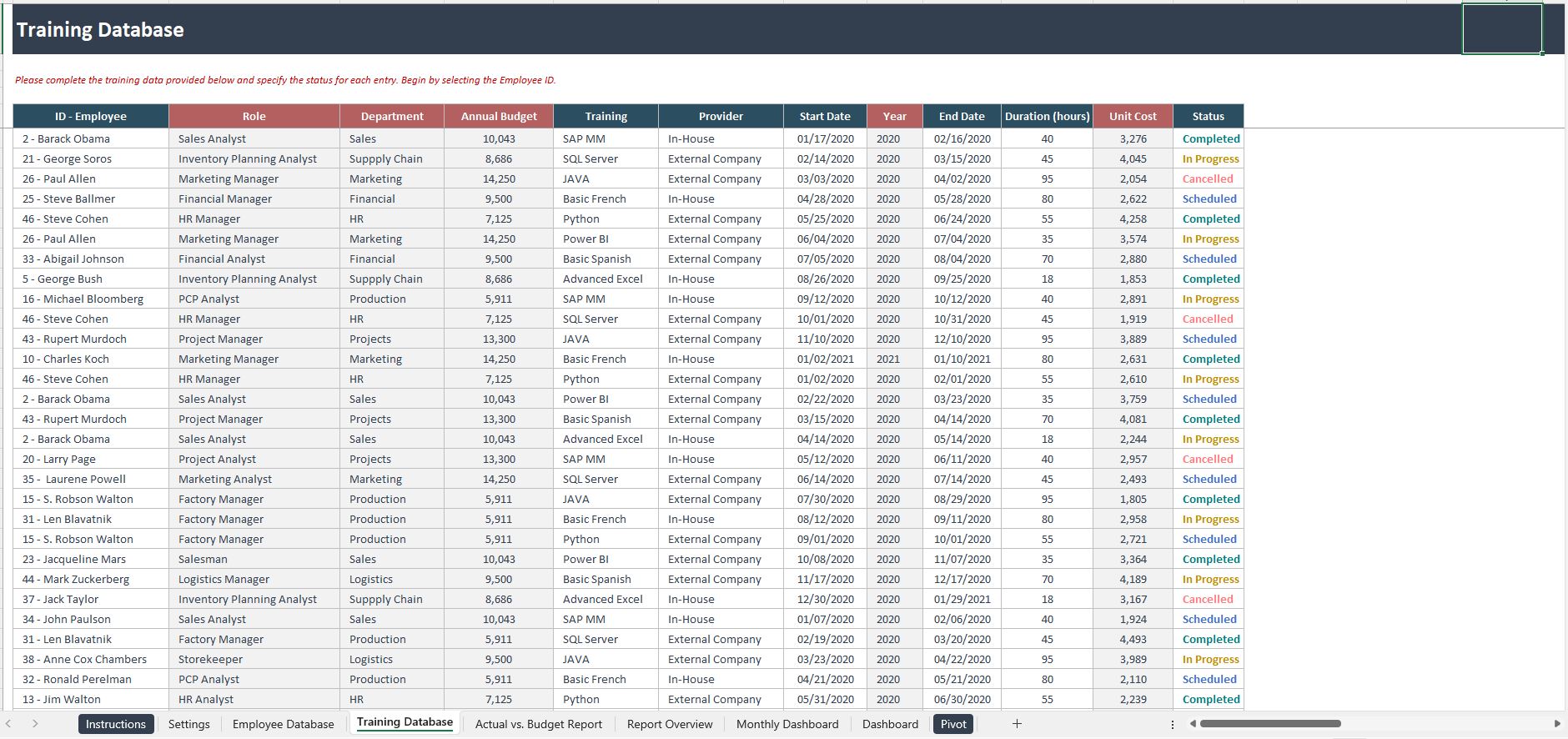Select the Role column header
Screen dimensions: 1568x739
pos(254,116)
